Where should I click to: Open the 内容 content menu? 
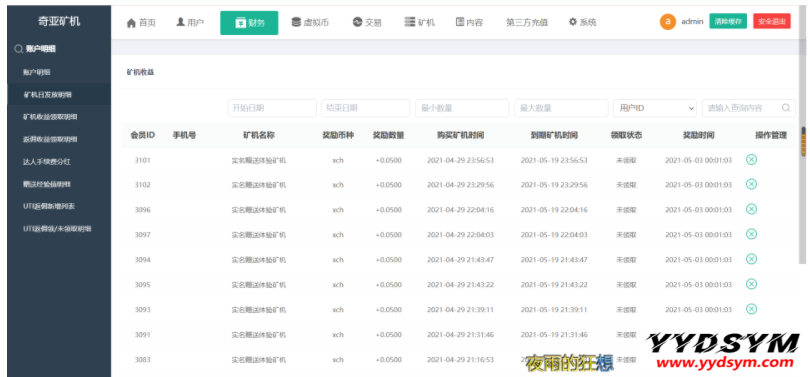click(469, 23)
